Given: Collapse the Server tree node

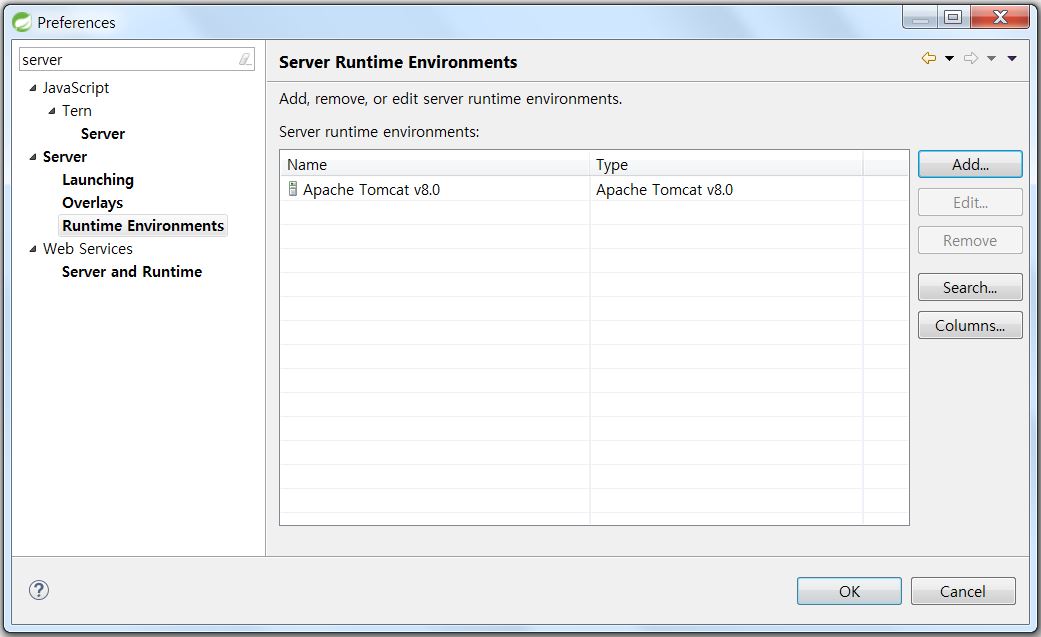Looking at the screenshot, I should coord(33,157).
